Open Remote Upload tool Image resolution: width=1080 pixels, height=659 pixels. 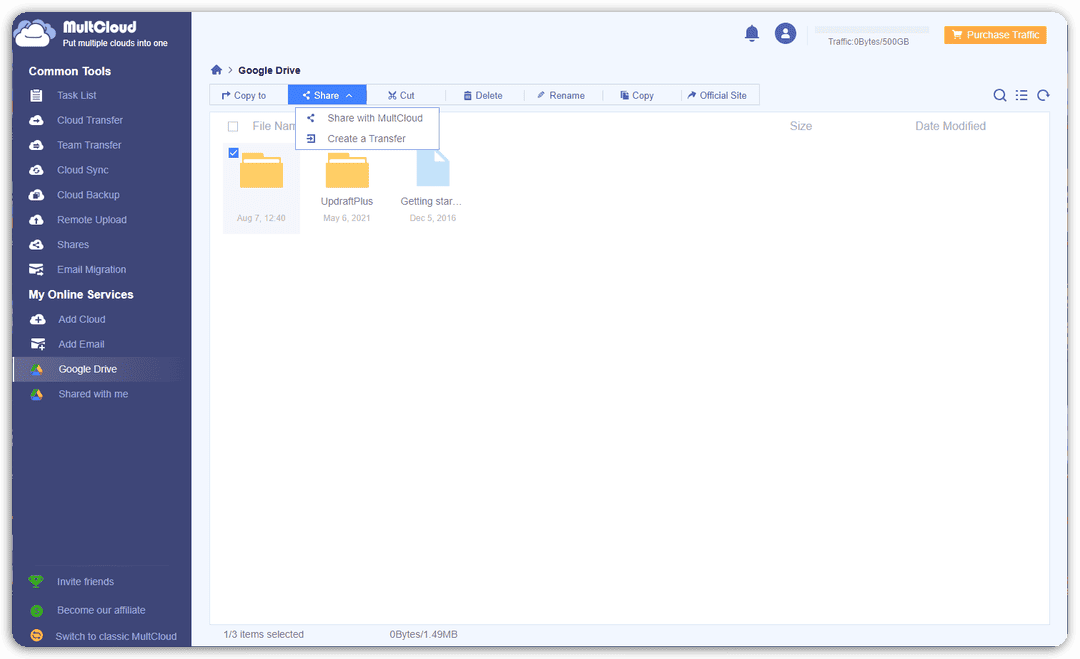[x=92, y=220]
